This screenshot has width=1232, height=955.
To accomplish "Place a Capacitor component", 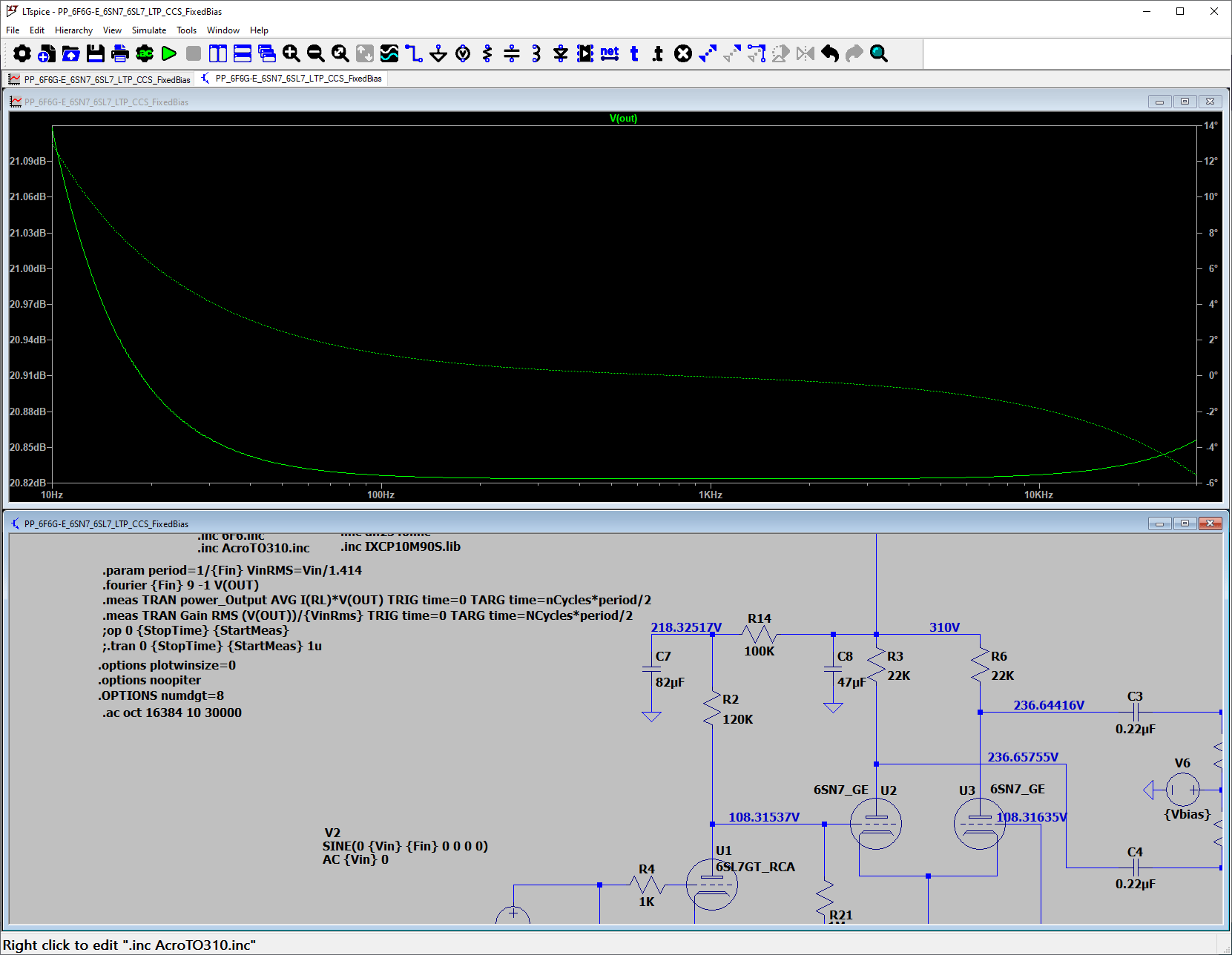I will click(x=512, y=53).
